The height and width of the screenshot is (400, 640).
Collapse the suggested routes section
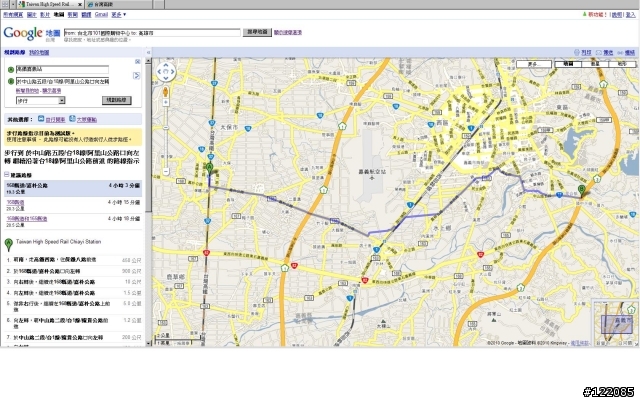coord(7,175)
